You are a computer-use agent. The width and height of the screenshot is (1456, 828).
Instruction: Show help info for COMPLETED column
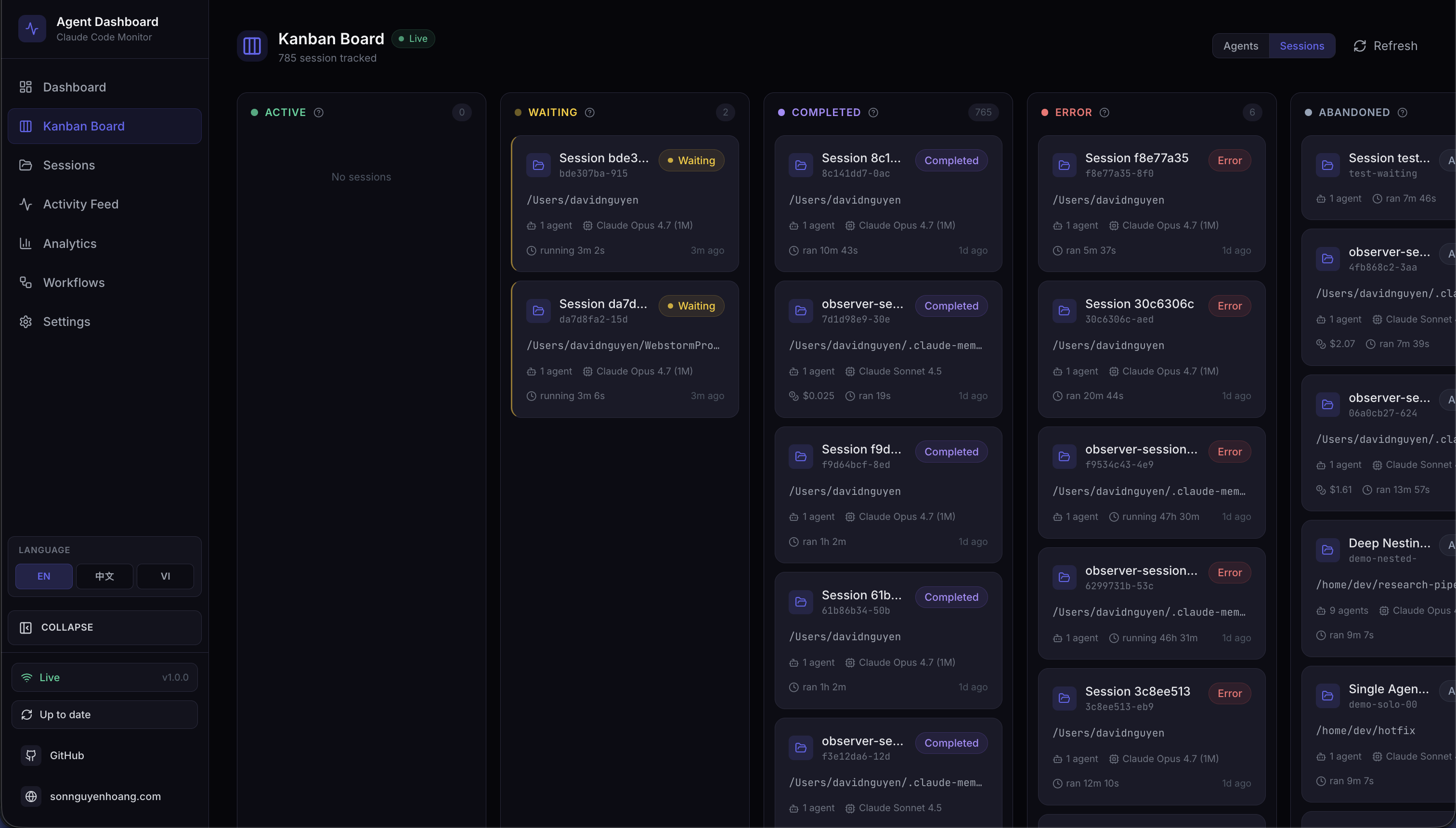pyautogui.click(x=873, y=113)
